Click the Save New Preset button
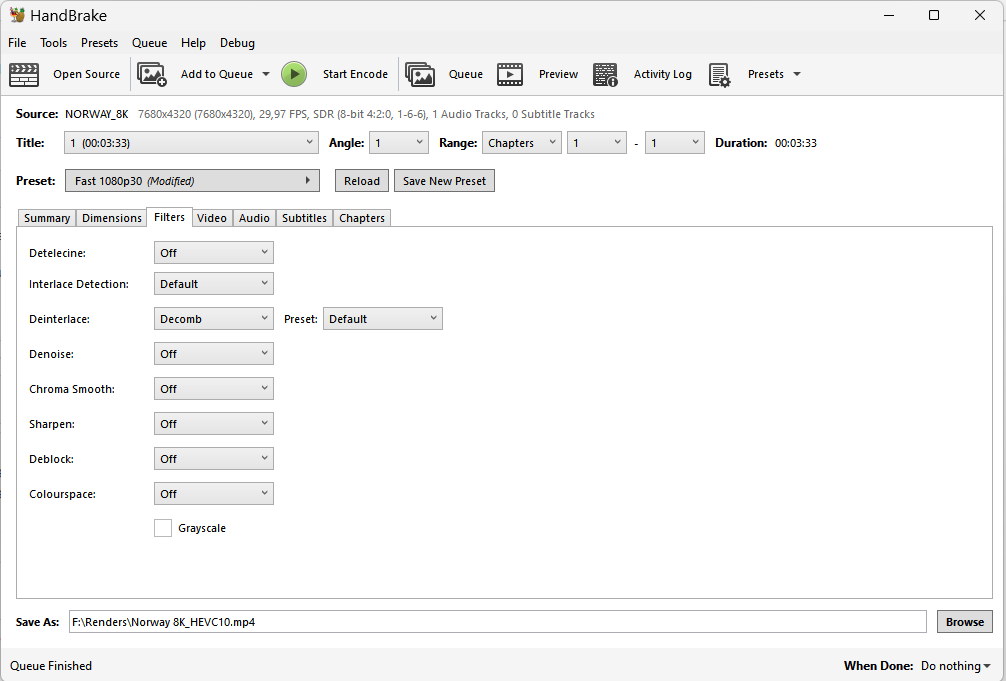 pyautogui.click(x=444, y=181)
